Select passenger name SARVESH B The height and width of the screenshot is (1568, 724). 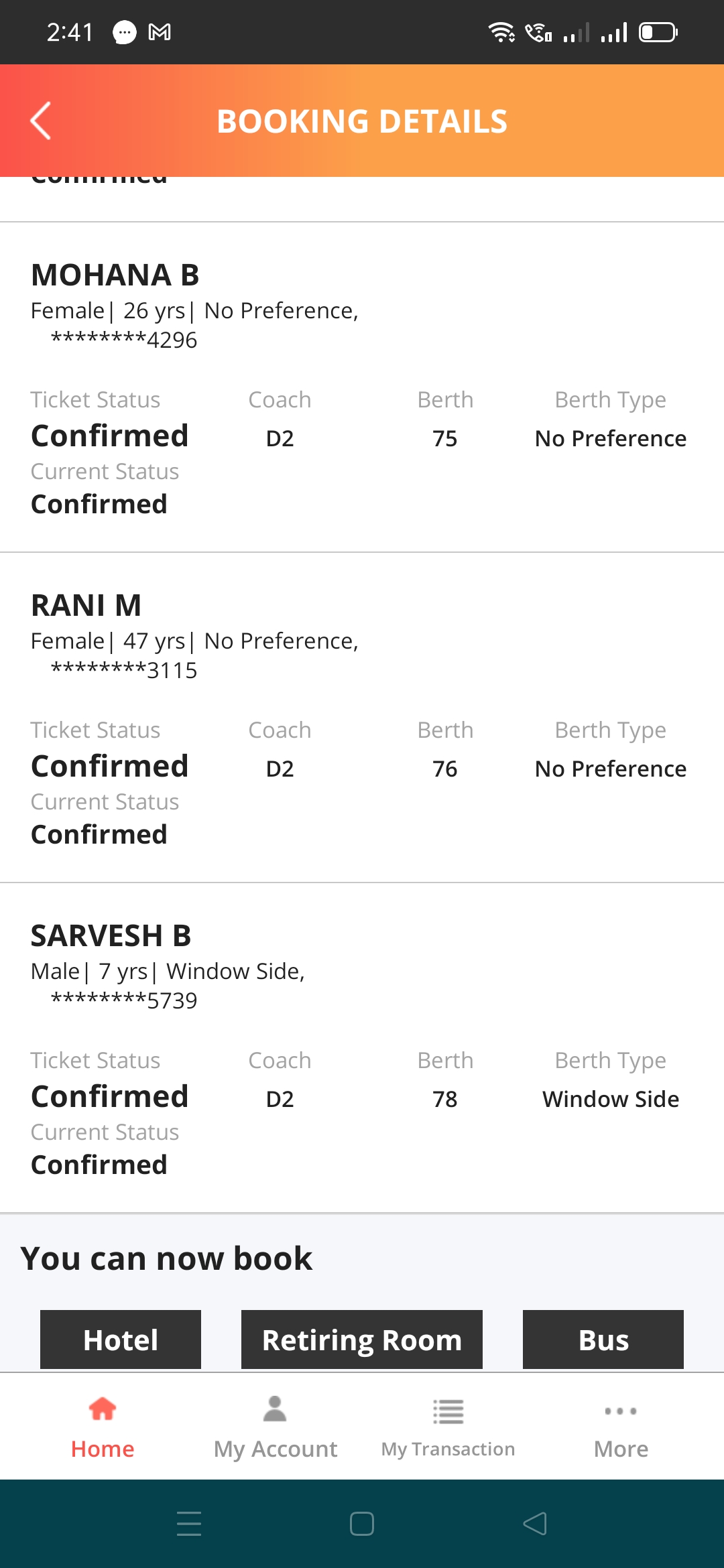(x=111, y=935)
